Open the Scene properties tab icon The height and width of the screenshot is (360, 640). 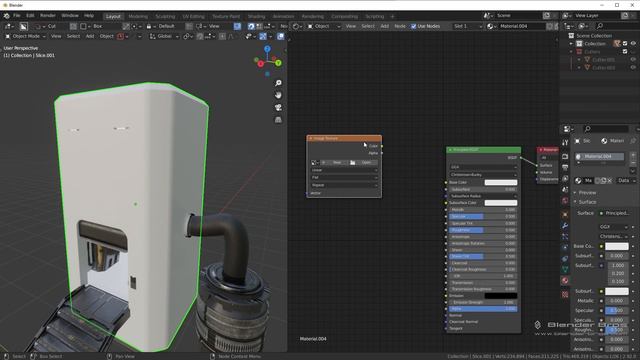pos(565,190)
